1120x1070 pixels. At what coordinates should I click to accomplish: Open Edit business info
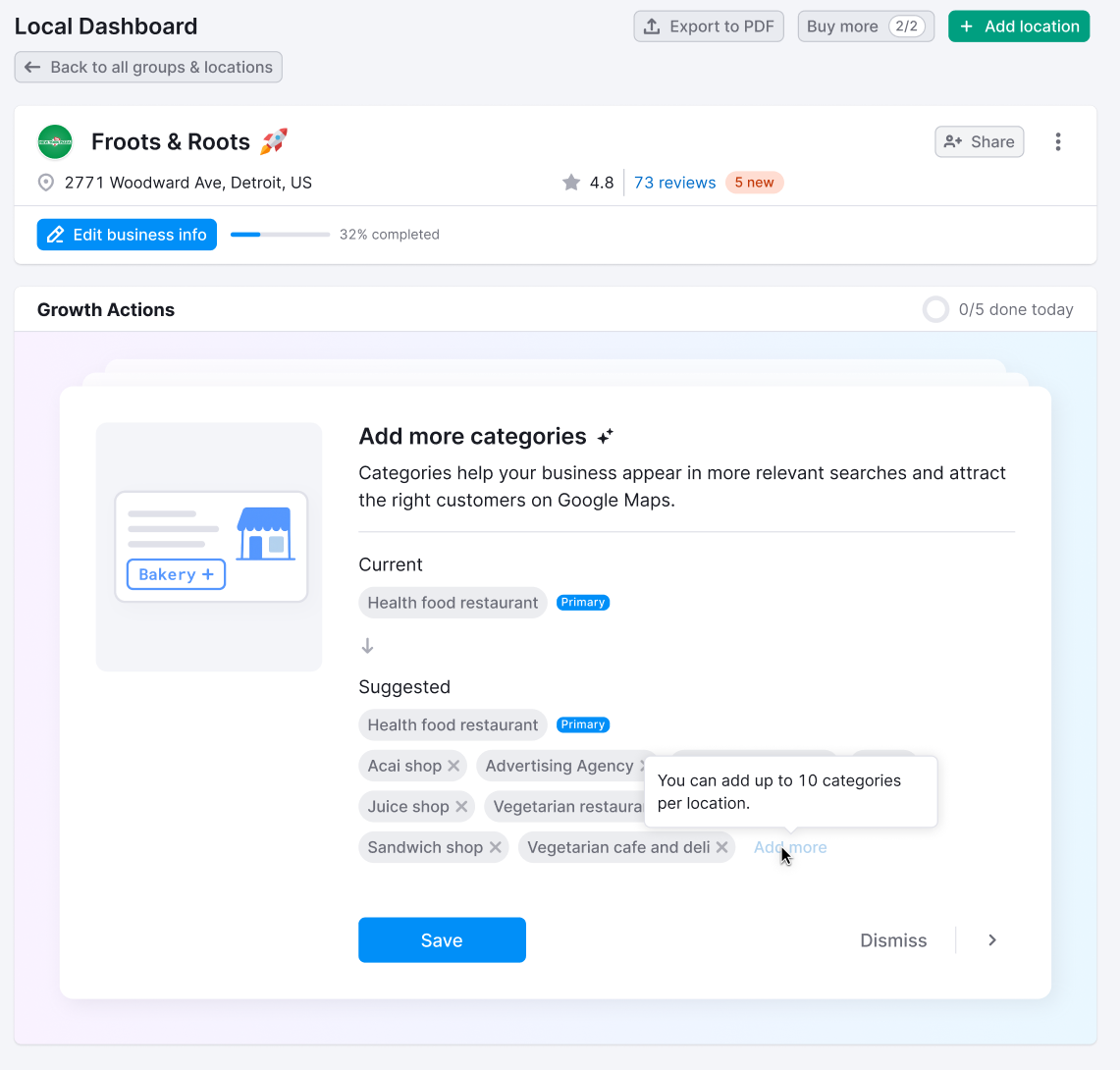coord(127,235)
